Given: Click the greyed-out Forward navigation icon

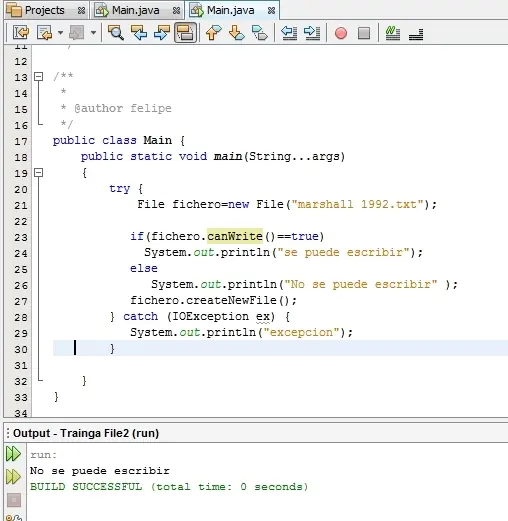Looking at the screenshot, I should [76, 33].
